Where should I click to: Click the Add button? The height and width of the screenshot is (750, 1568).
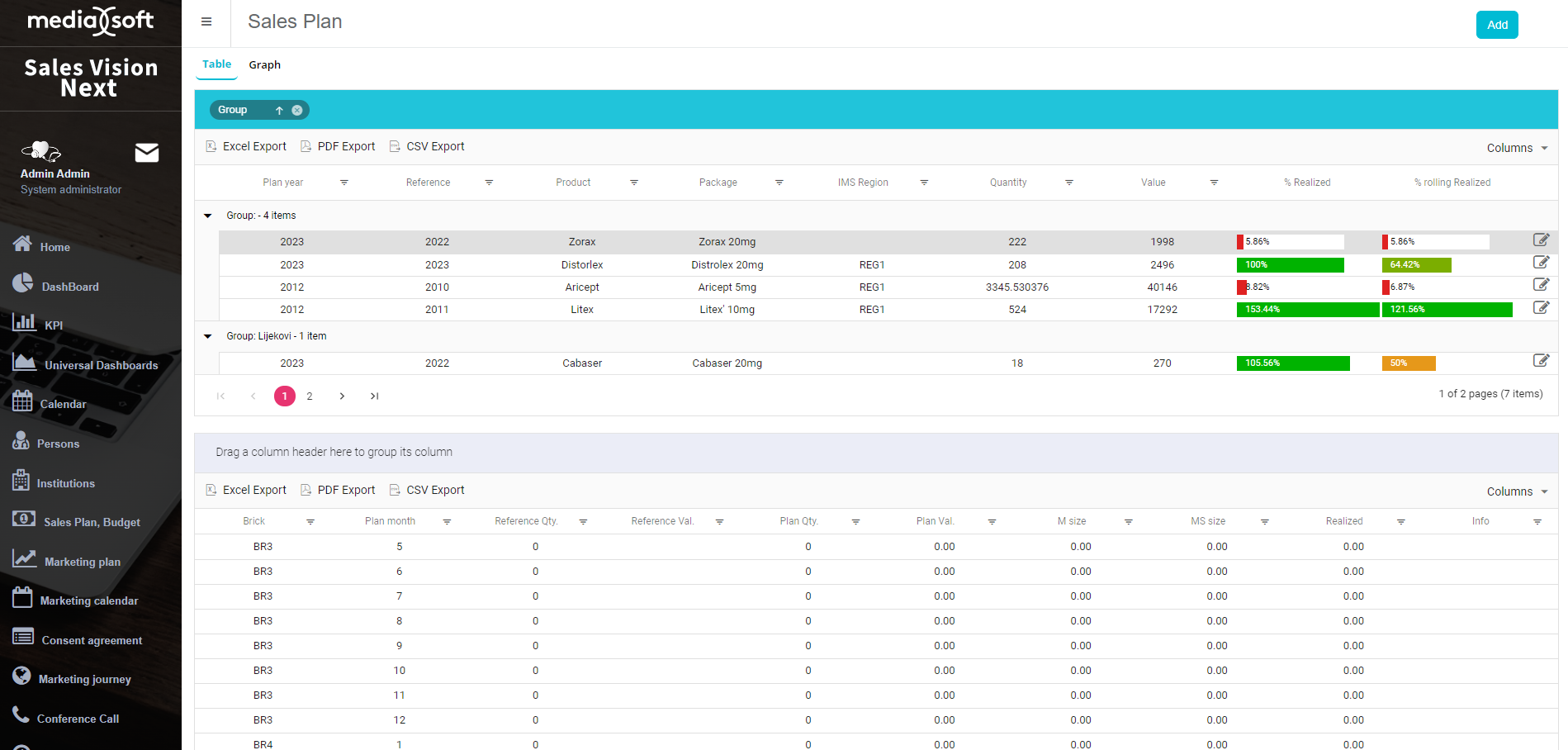coord(1496,25)
